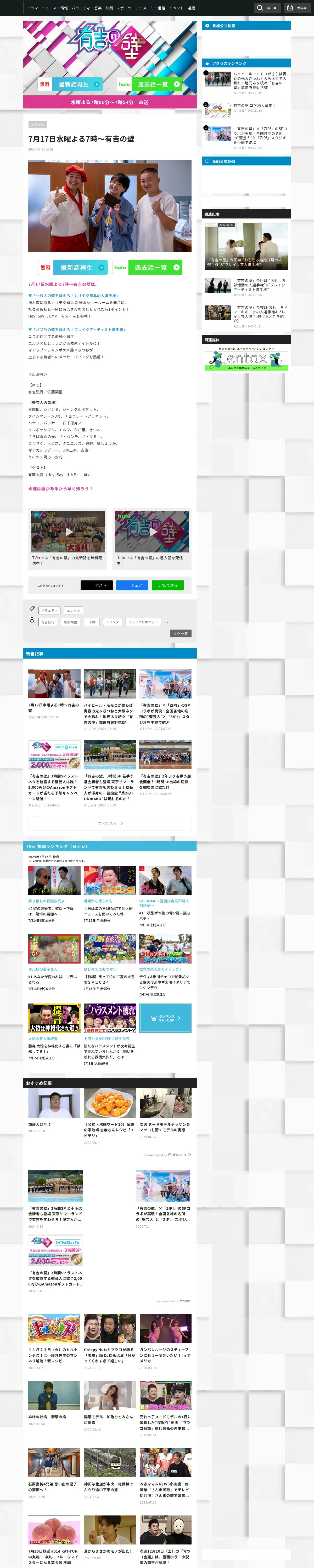Click the top banner 無料 最新話再生 button

coord(71,85)
